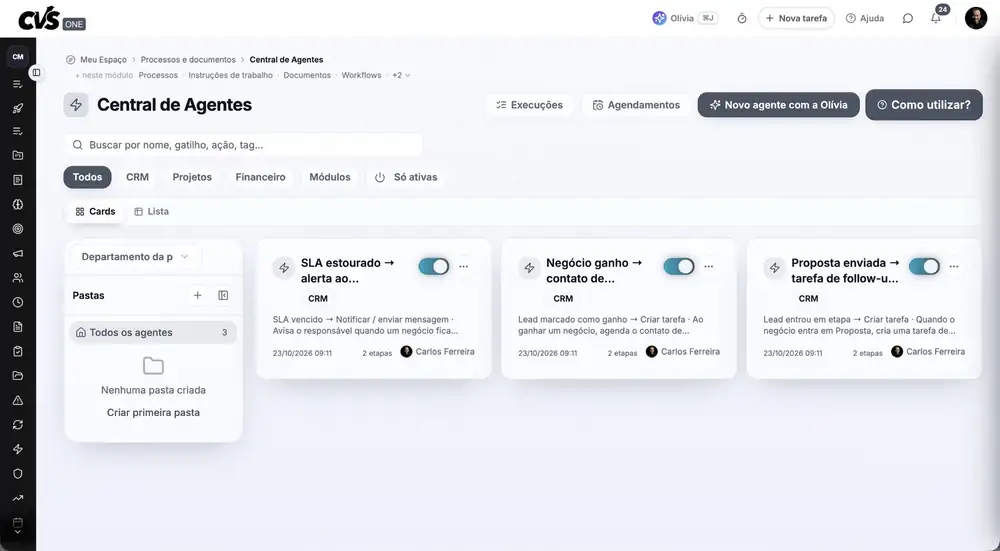Open the calendar icon in sidebar
Image resolution: width=1000 pixels, height=551 pixels.
[18, 522]
